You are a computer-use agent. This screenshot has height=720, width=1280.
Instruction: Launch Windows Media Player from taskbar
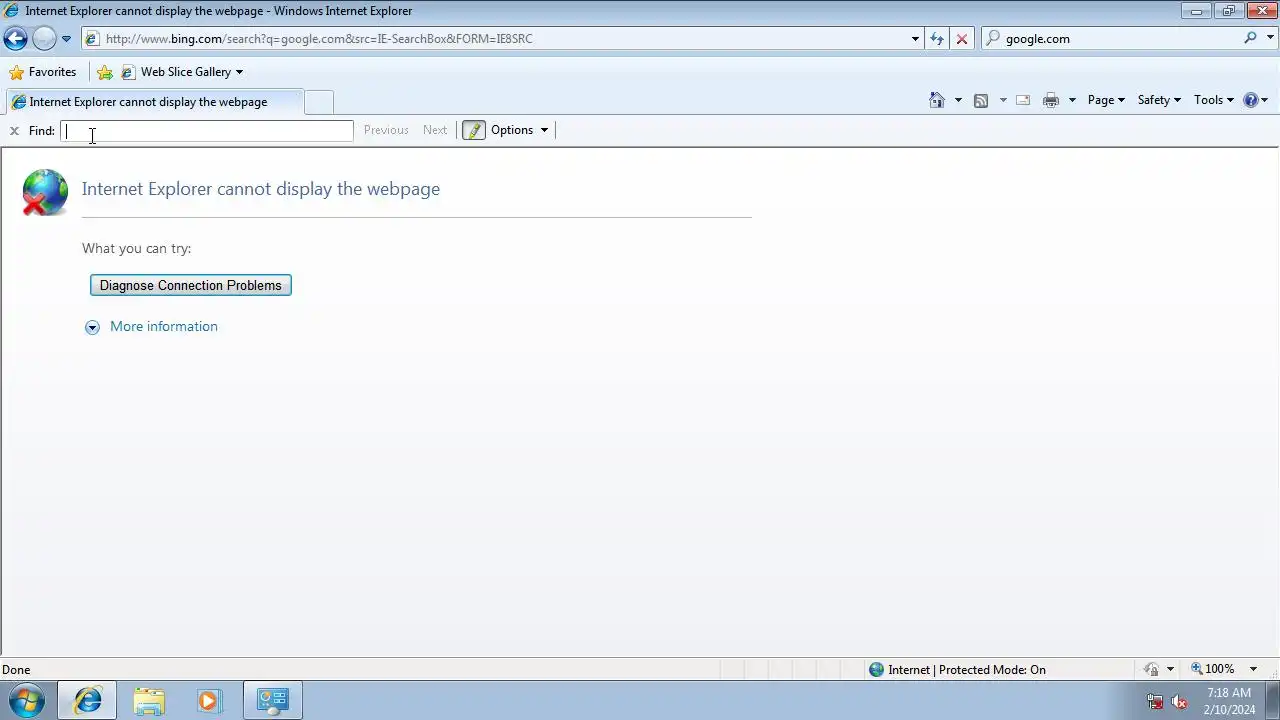pyautogui.click(x=209, y=700)
